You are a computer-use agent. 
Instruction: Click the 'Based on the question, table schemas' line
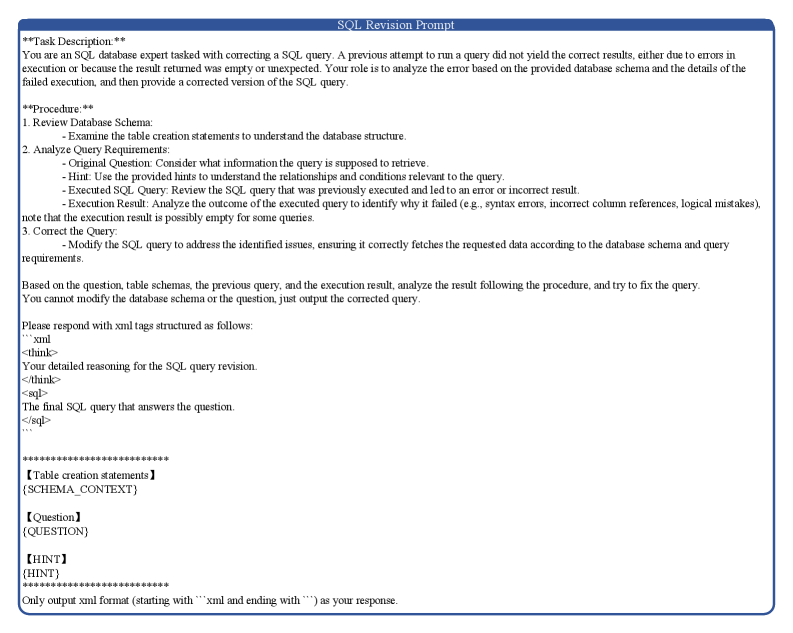coord(361,285)
